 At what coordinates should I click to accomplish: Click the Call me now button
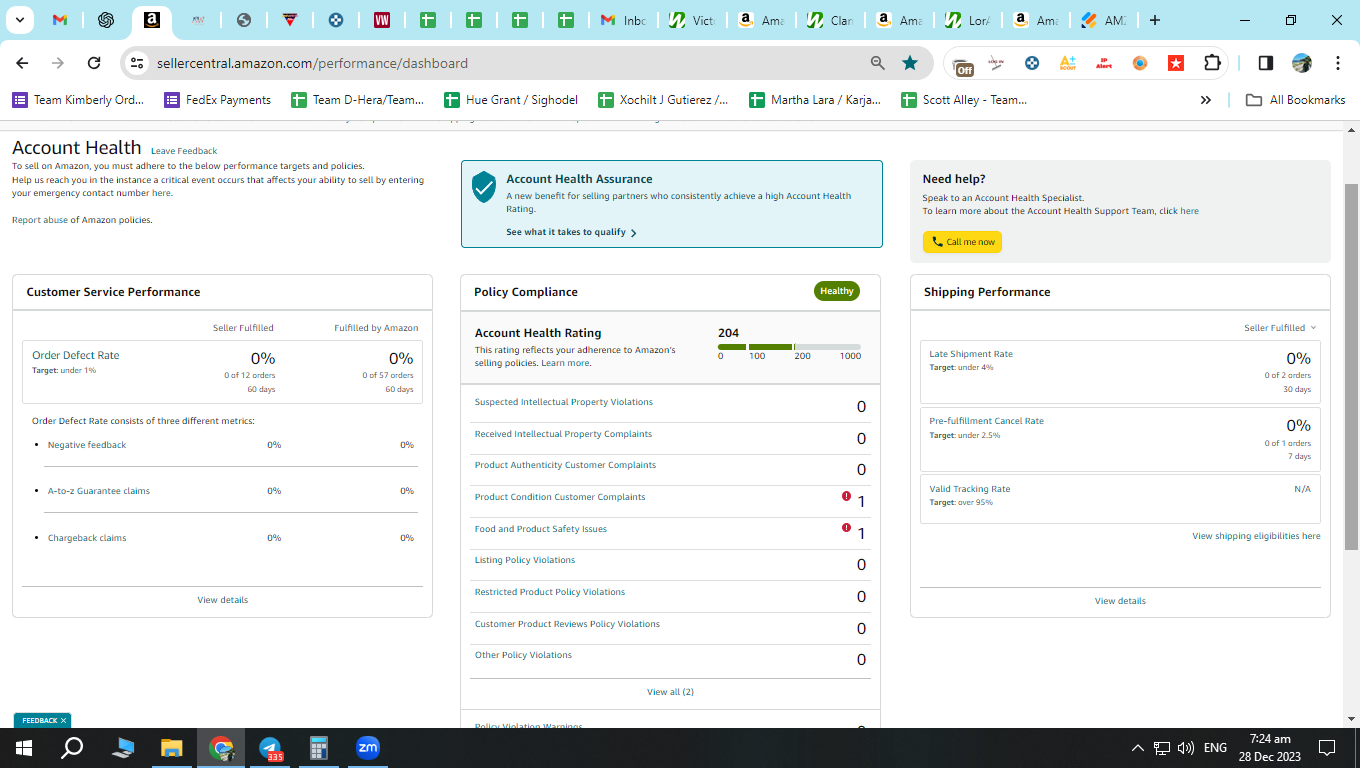tap(962, 242)
